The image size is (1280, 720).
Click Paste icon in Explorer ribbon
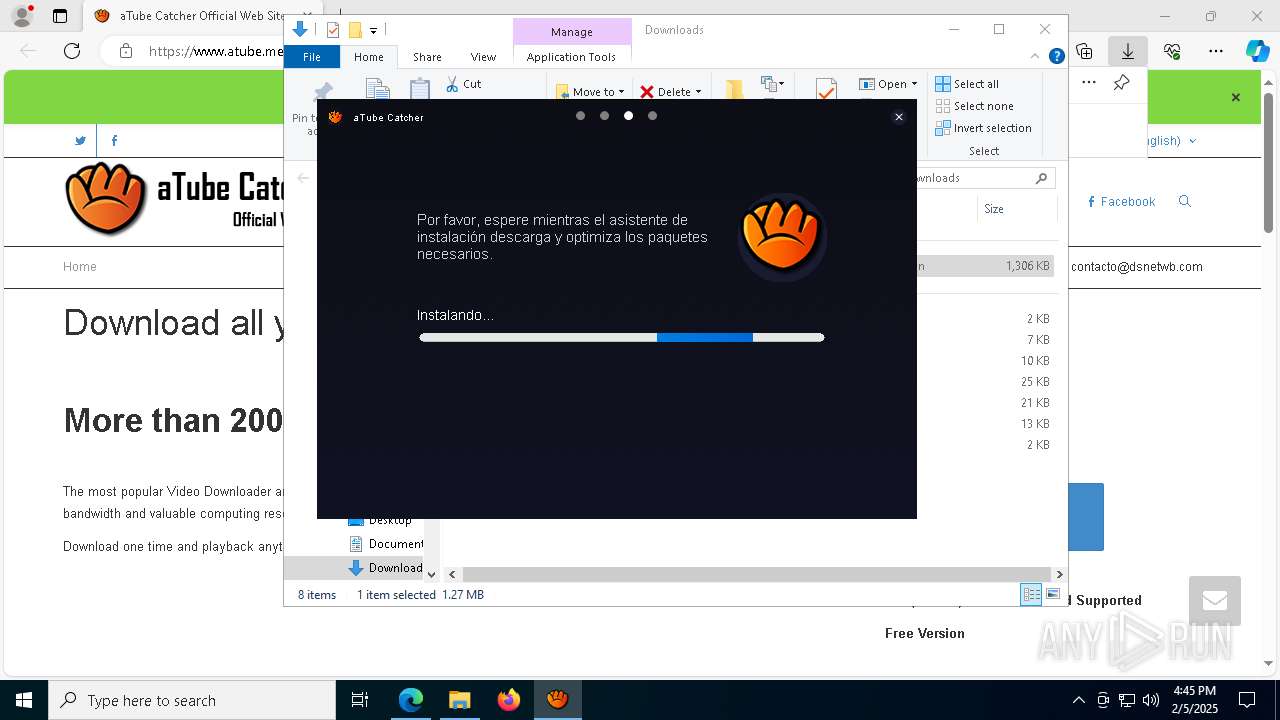(x=420, y=90)
